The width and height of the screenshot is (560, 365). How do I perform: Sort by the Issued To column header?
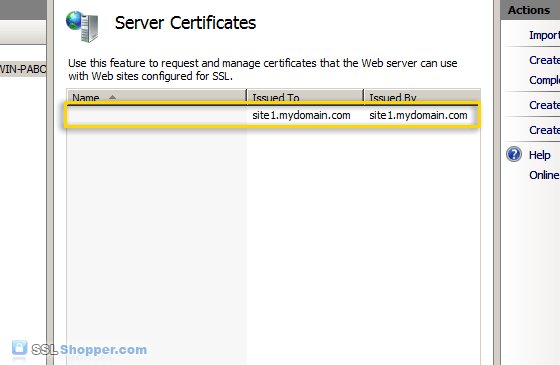(305, 97)
